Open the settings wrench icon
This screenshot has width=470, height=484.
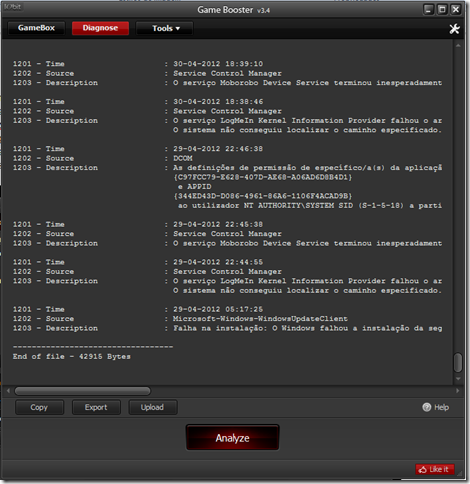[454, 29]
